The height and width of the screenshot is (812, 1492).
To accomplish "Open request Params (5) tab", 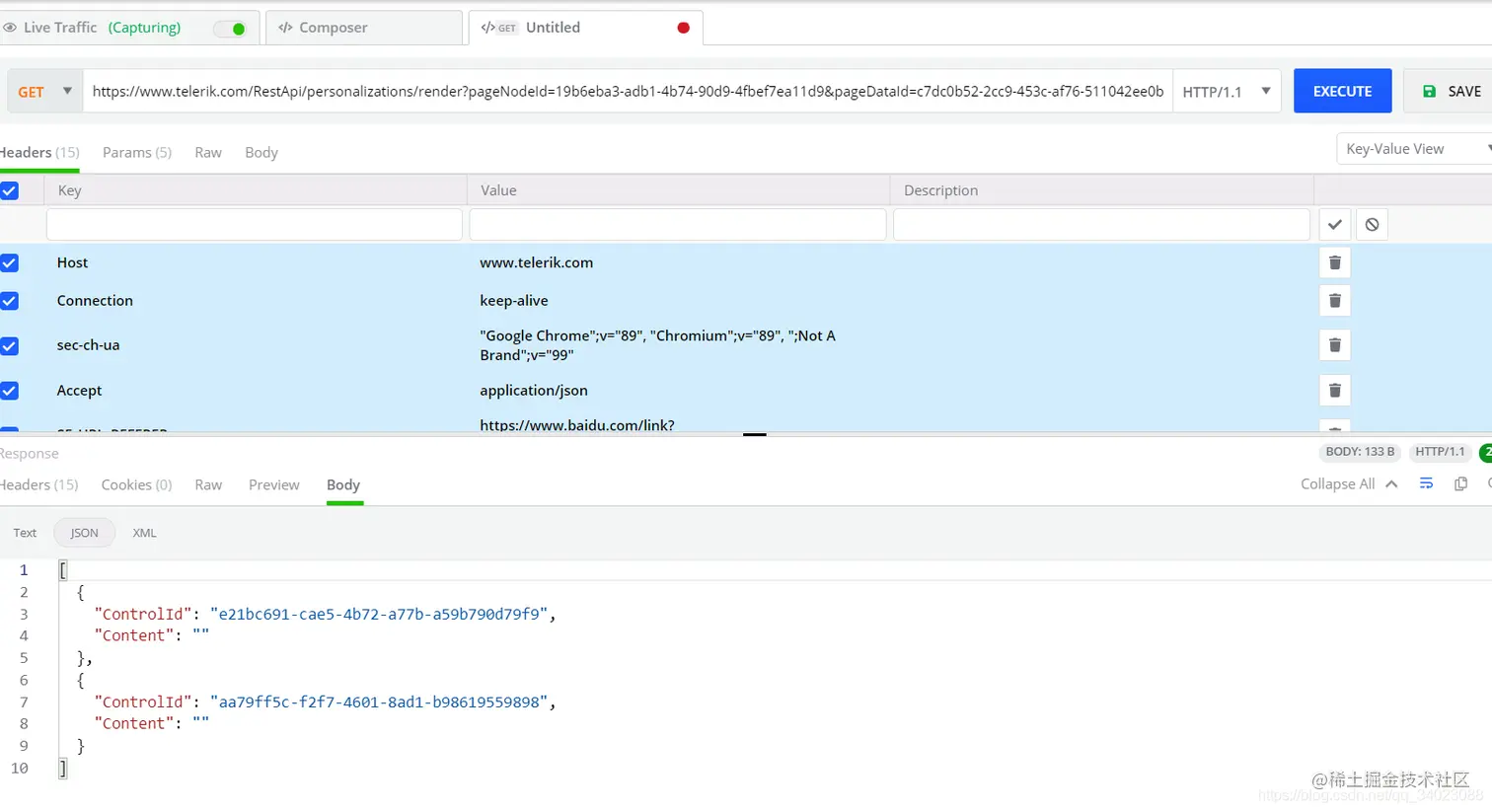I will point(137,153).
